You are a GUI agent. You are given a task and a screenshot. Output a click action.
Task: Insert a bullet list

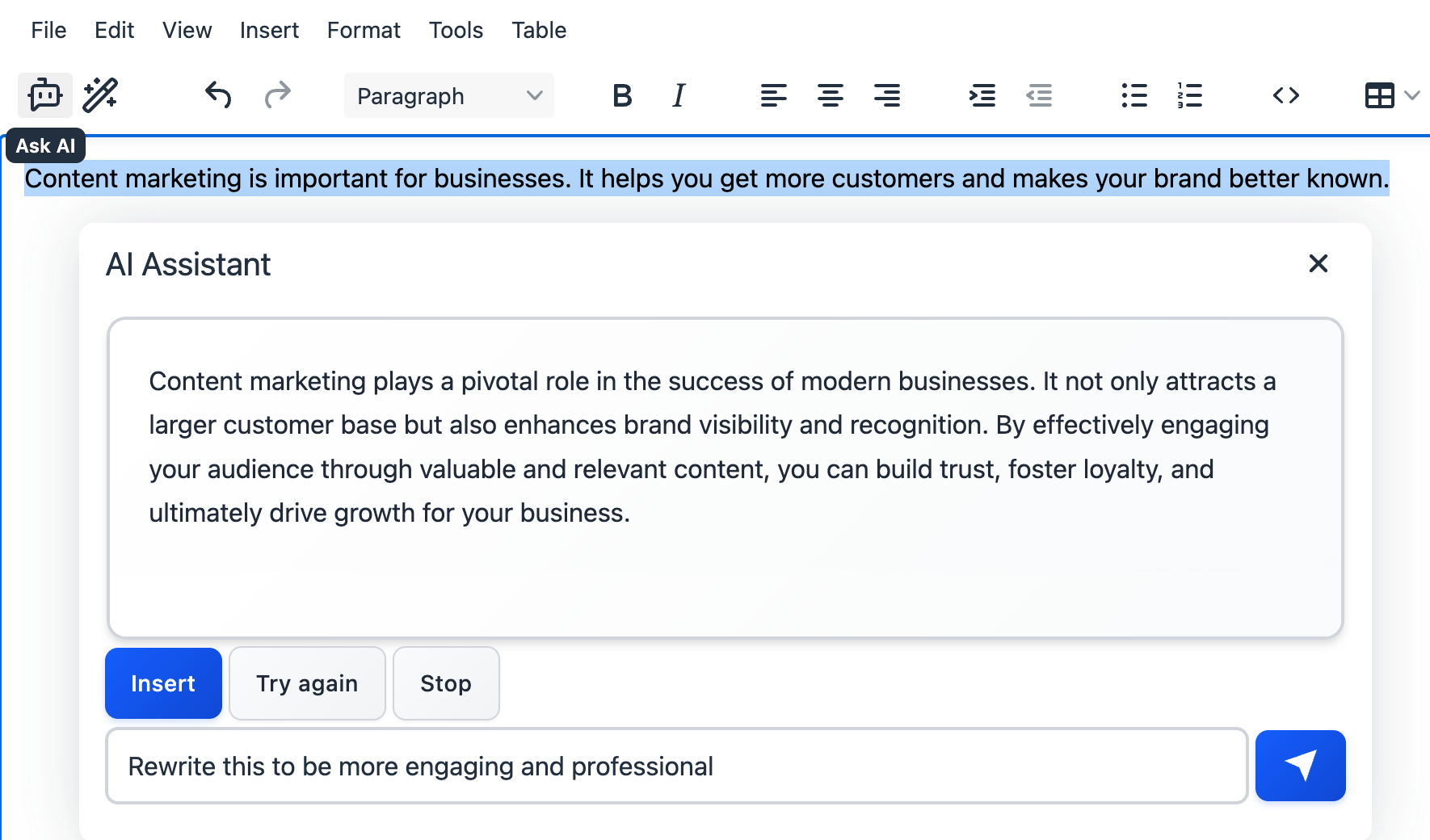coord(1133,95)
